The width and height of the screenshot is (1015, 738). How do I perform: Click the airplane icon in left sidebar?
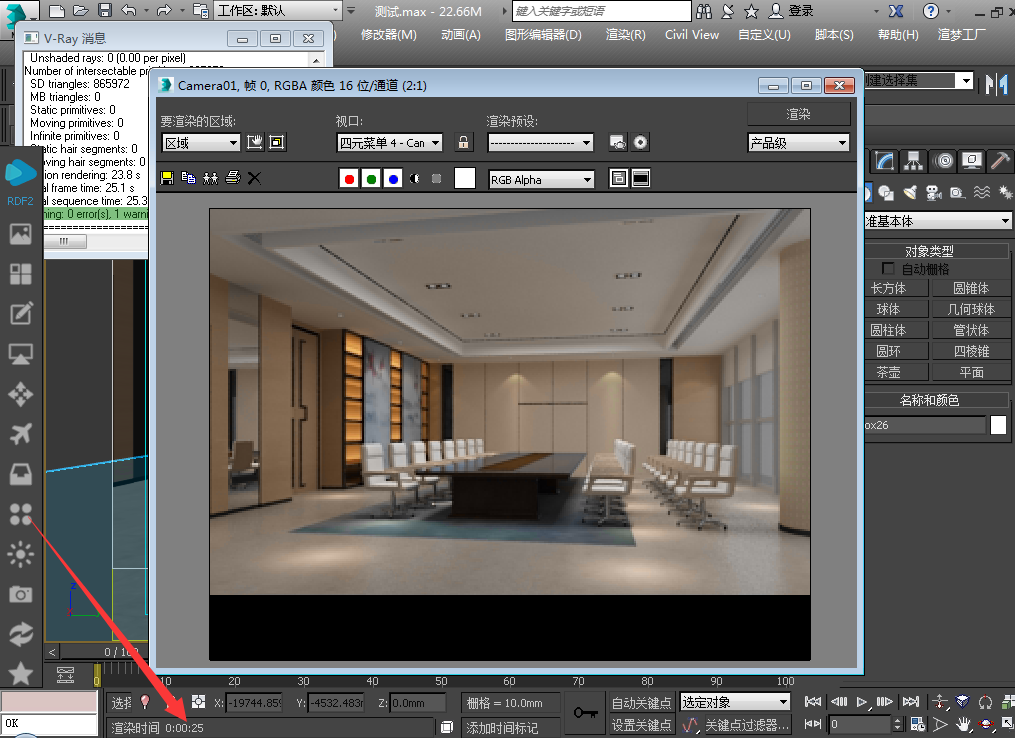click(x=20, y=434)
